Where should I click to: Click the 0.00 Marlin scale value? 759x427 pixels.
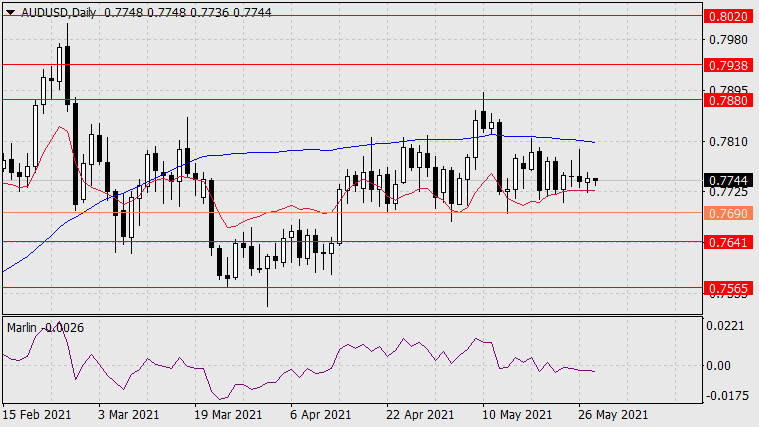(x=719, y=366)
